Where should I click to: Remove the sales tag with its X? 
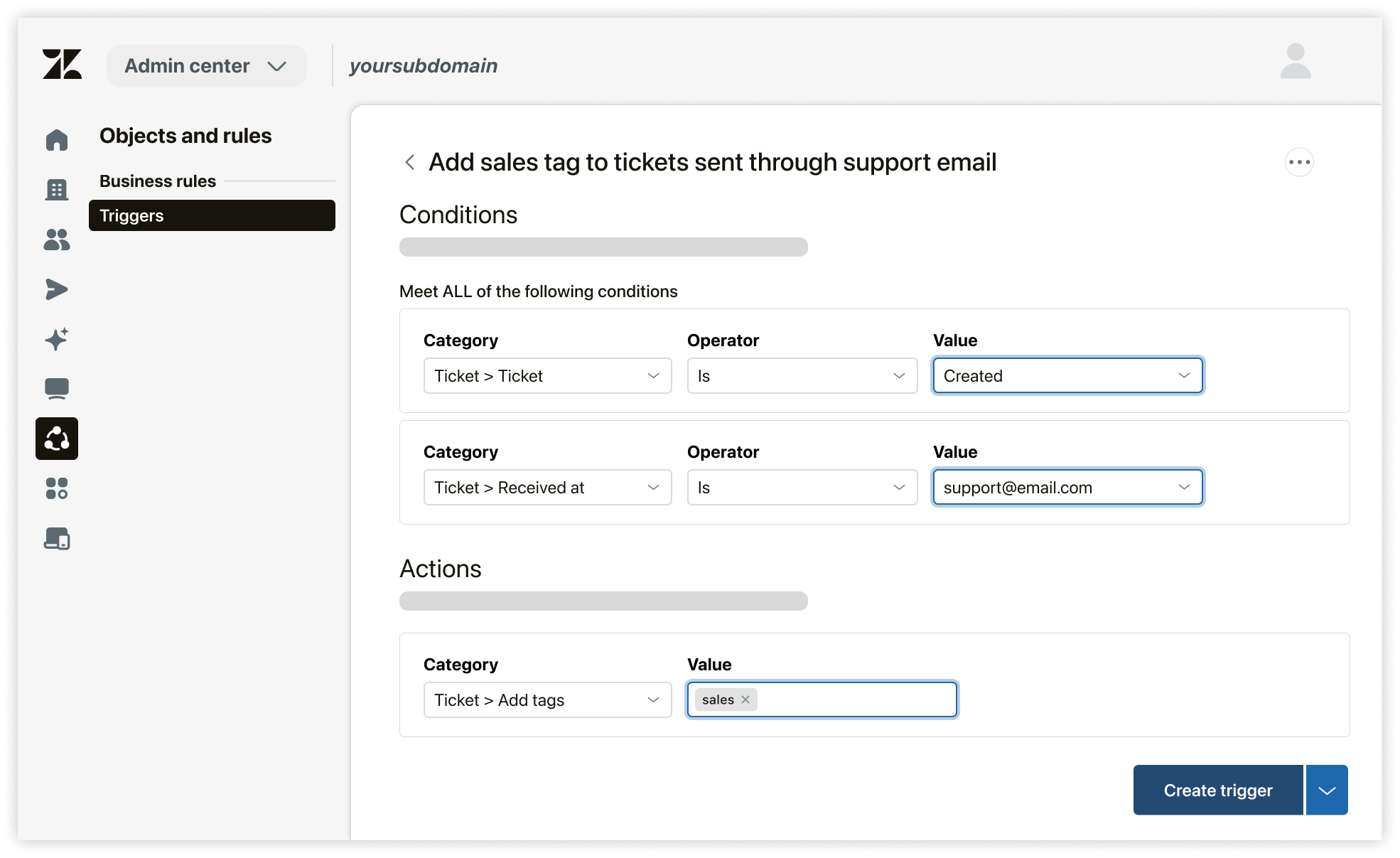click(745, 699)
